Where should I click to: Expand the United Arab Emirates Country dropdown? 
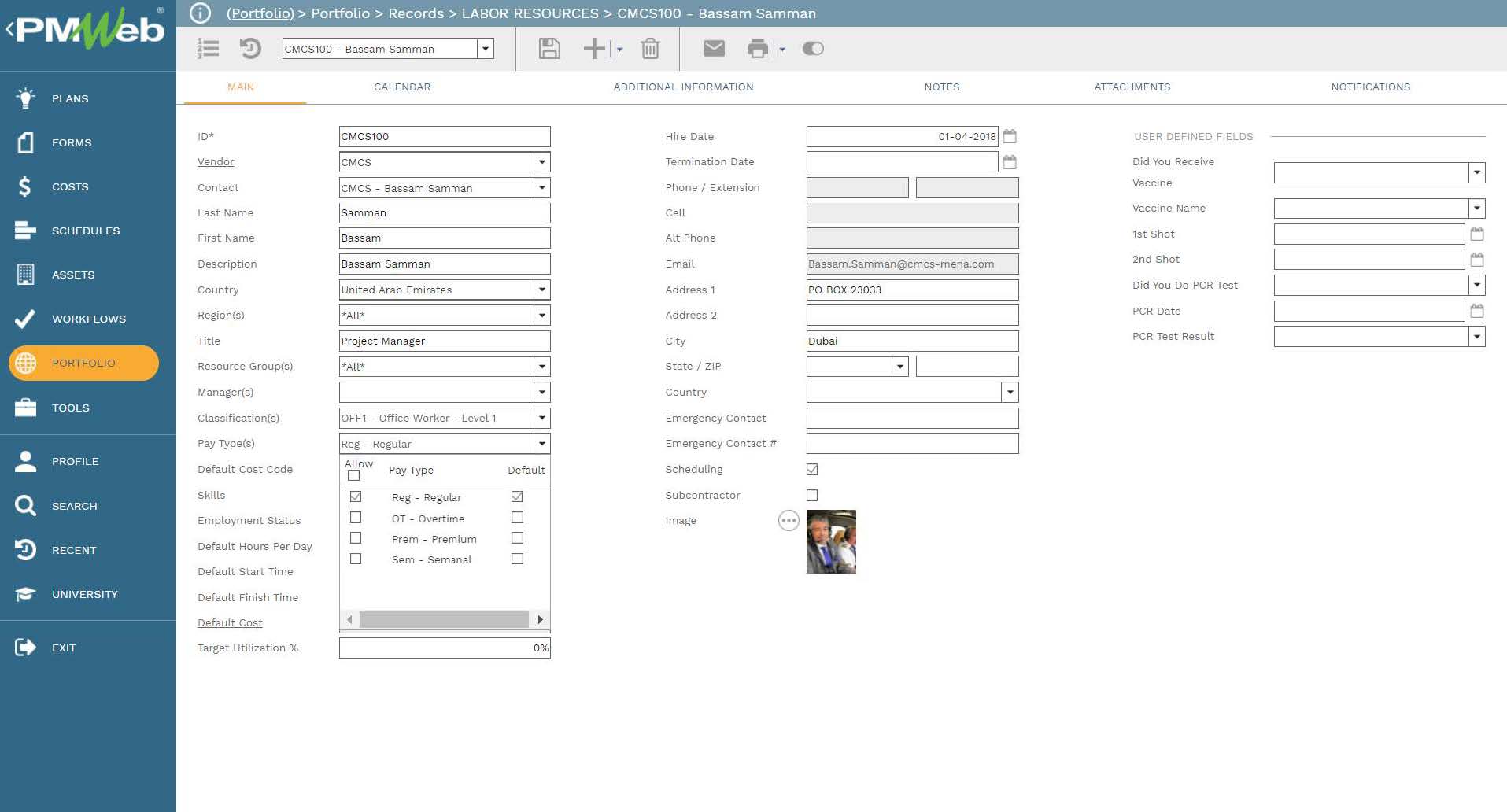(541, 290)
